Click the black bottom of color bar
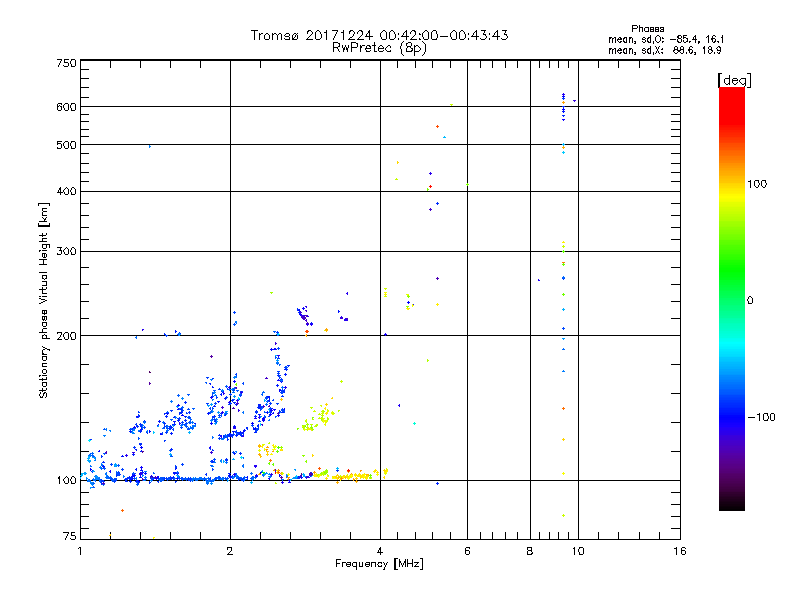This screenshot has width=800, height=600. (x=732, y=503)
